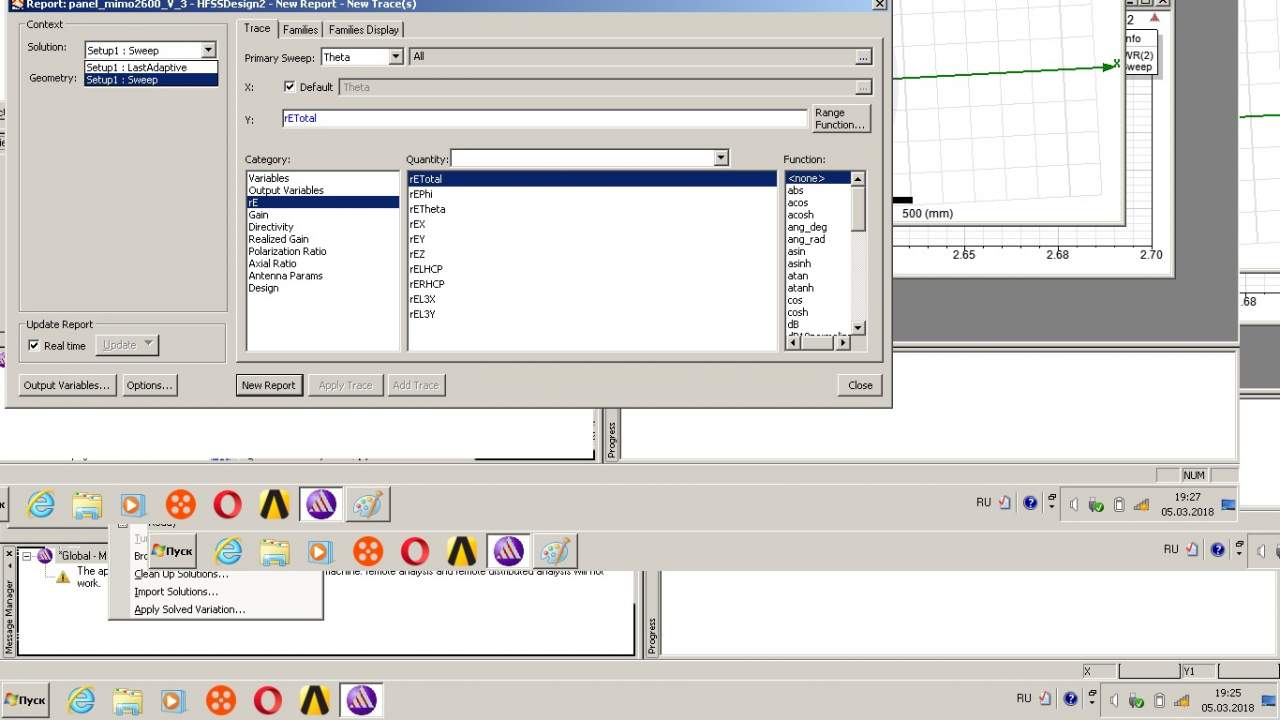Click the orange film-reel icon in the 19:27 taskbar
The height and width of the screenshot is (720, 1280).
click(x=181, y=505)
